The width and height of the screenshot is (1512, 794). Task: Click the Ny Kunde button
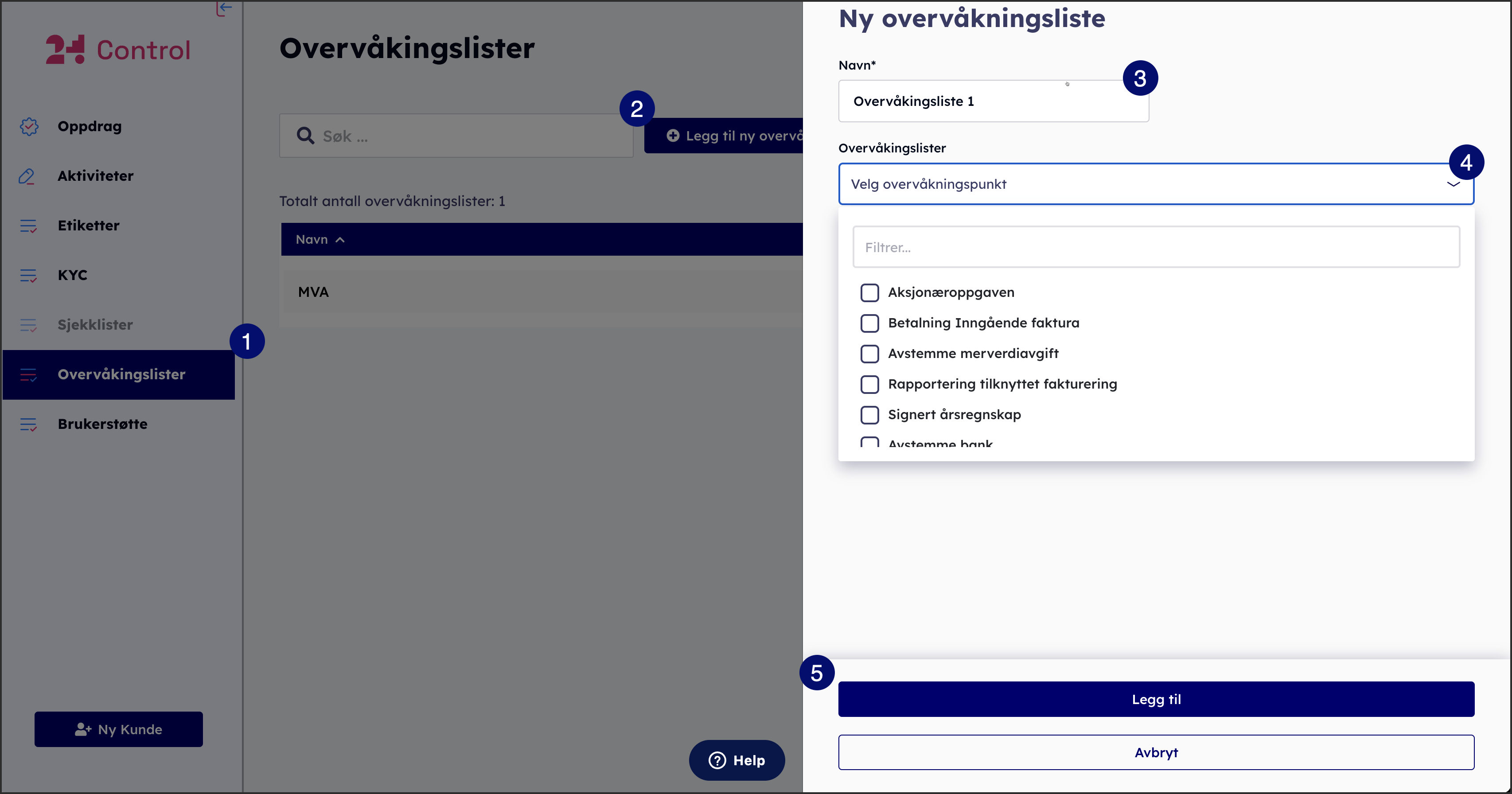pos(119,729)
